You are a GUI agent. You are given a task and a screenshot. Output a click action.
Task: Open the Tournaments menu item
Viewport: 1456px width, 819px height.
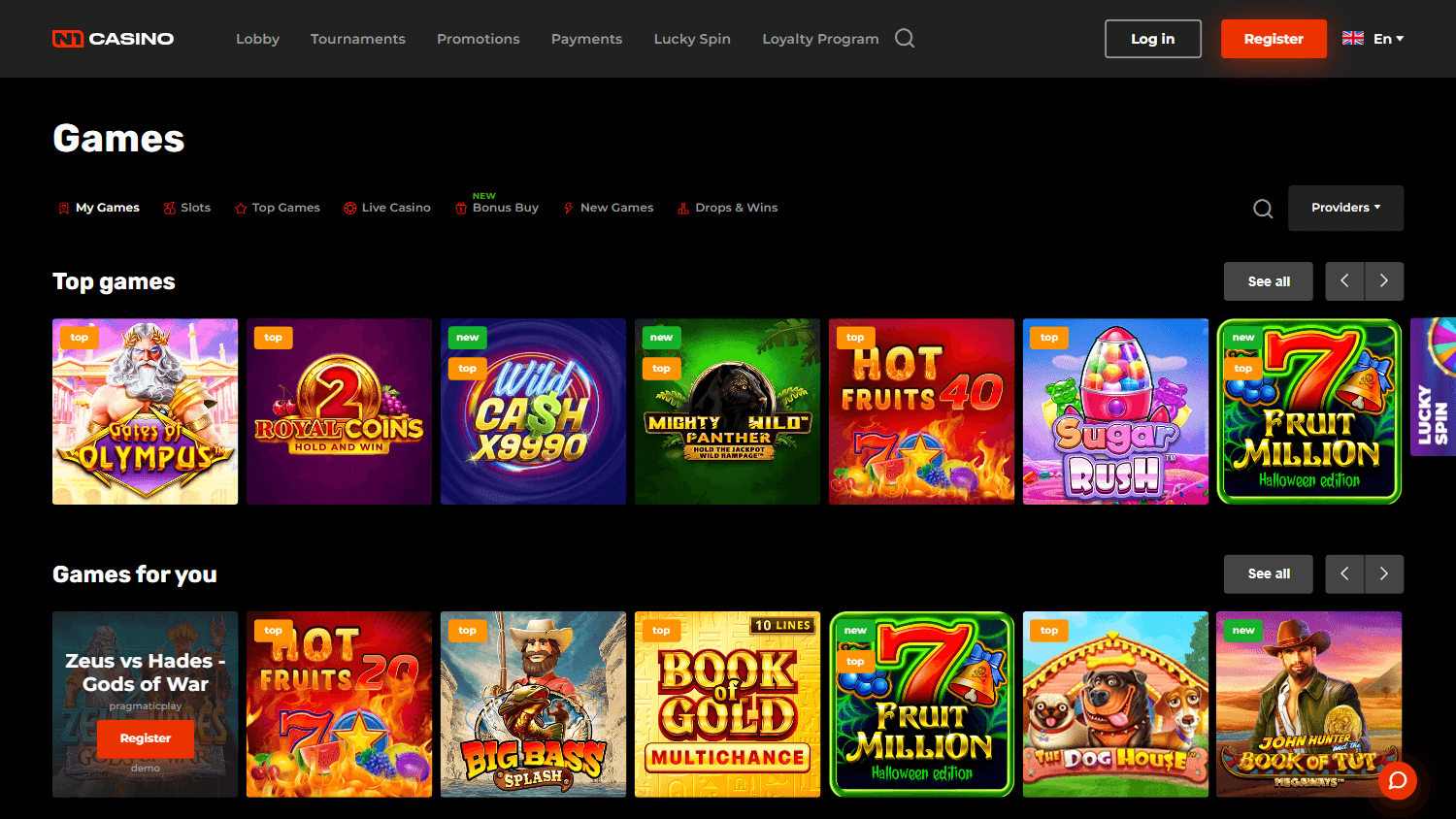[358, 38]
